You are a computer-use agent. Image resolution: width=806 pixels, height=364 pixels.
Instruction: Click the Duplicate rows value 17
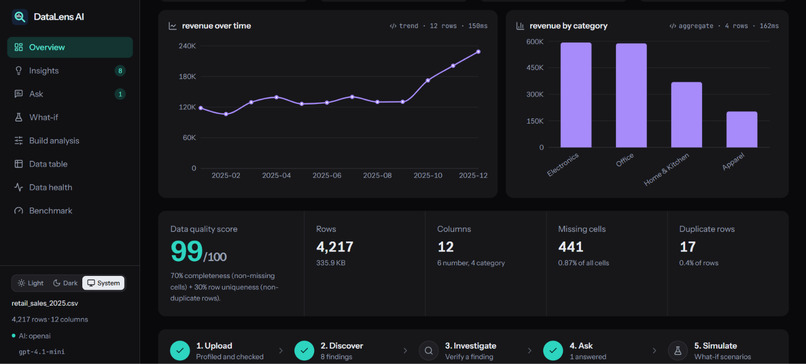tap(687, 247)
